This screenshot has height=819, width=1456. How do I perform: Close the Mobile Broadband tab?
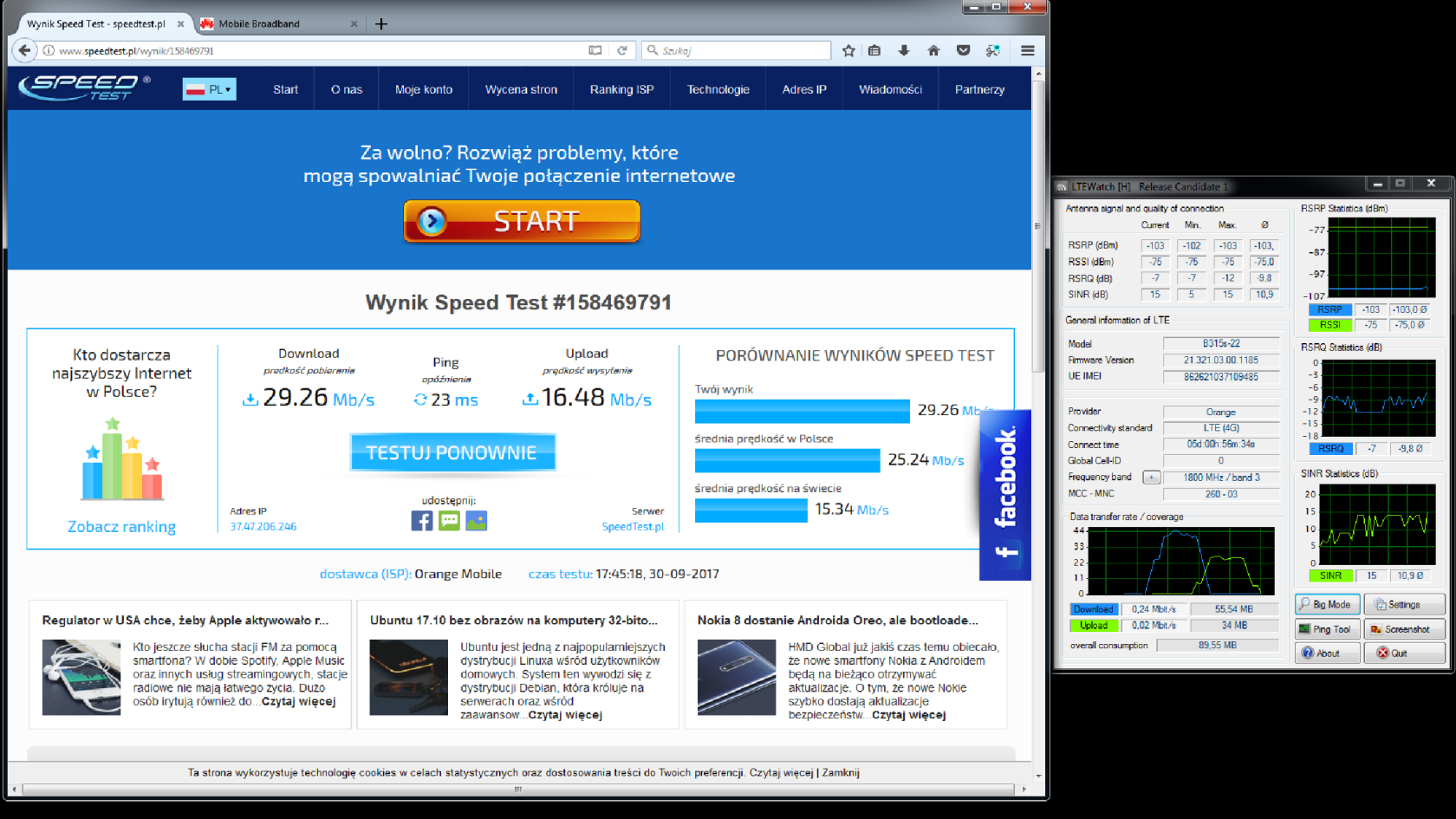coord(354,24)
